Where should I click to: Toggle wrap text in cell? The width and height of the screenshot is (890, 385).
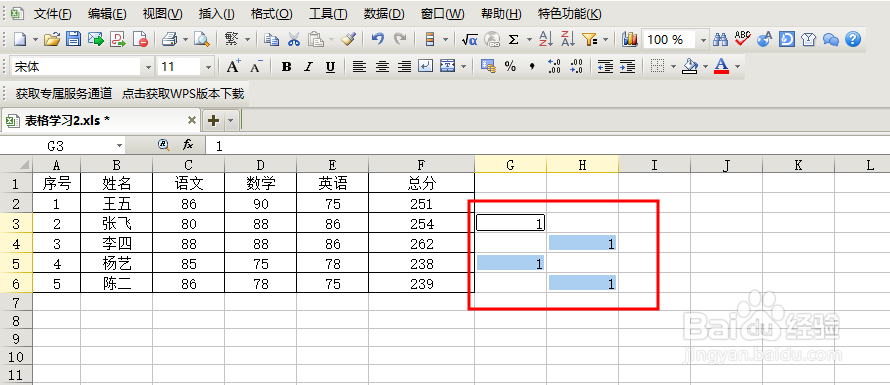426,67
